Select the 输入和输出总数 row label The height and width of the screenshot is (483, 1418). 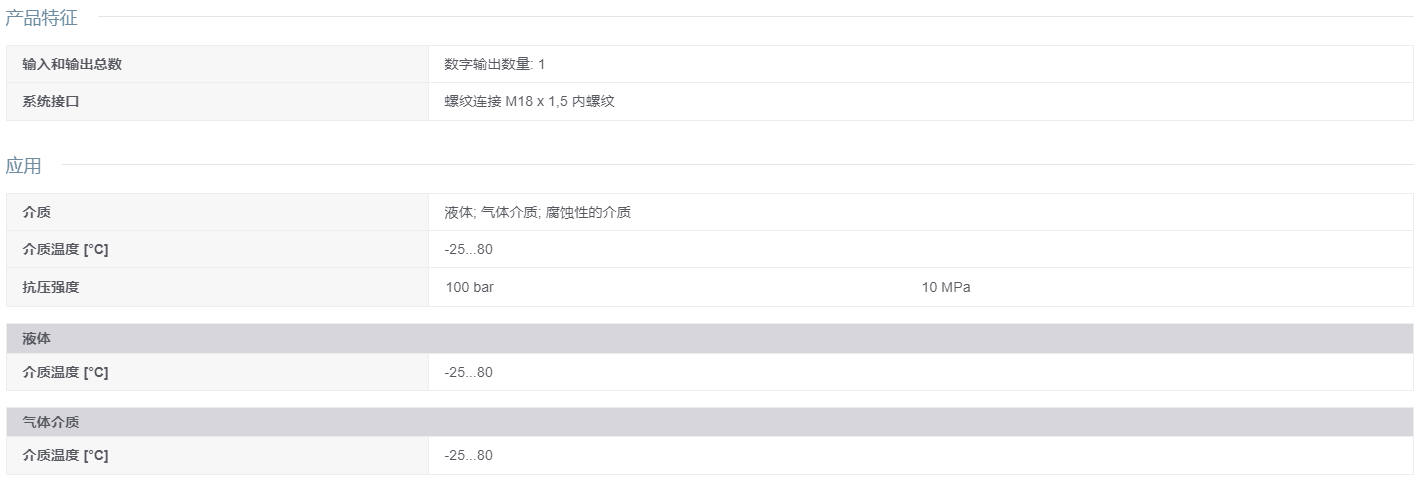[72, 64]
